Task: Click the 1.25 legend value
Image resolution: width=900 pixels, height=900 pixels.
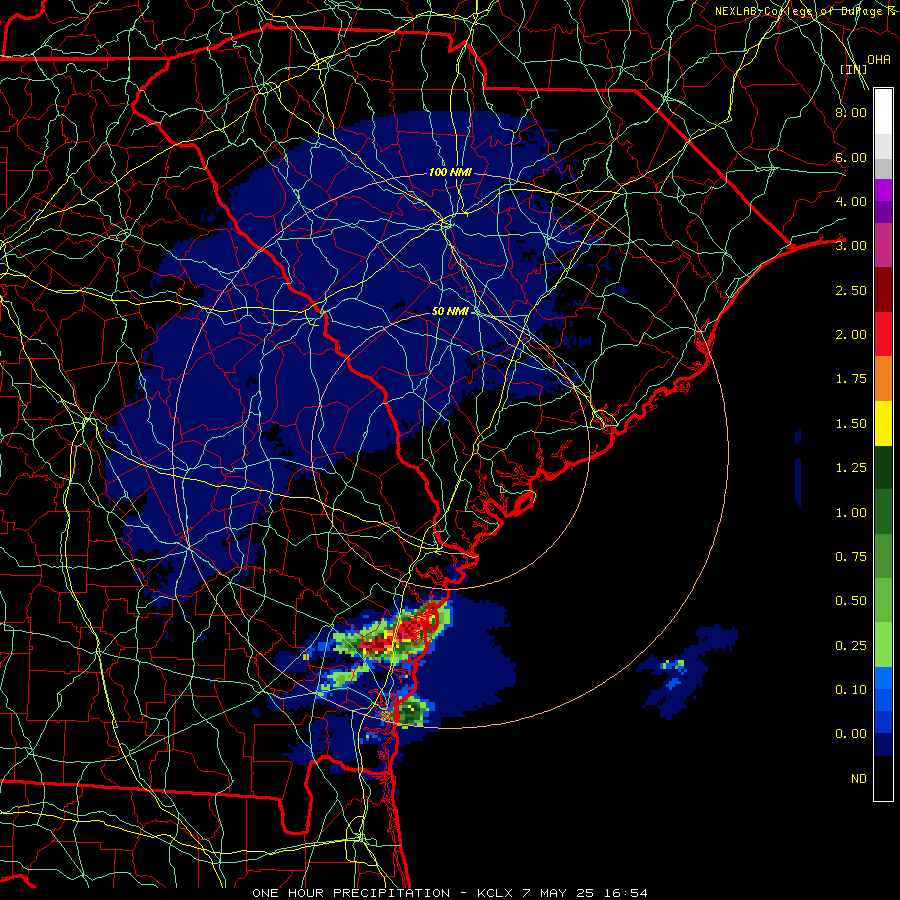Action: 851,468
